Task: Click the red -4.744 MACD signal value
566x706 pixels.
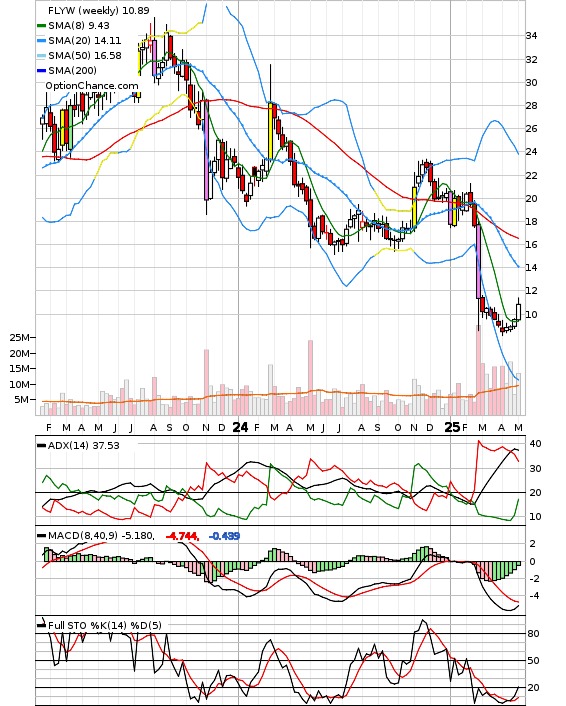Action: pyautogui.click(x=182, y=536)
